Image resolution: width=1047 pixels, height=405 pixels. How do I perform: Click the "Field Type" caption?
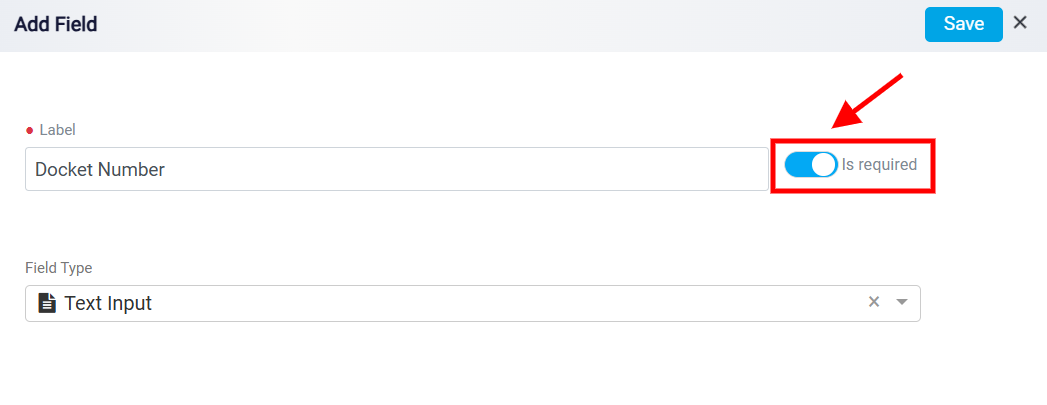coord(59,268)
